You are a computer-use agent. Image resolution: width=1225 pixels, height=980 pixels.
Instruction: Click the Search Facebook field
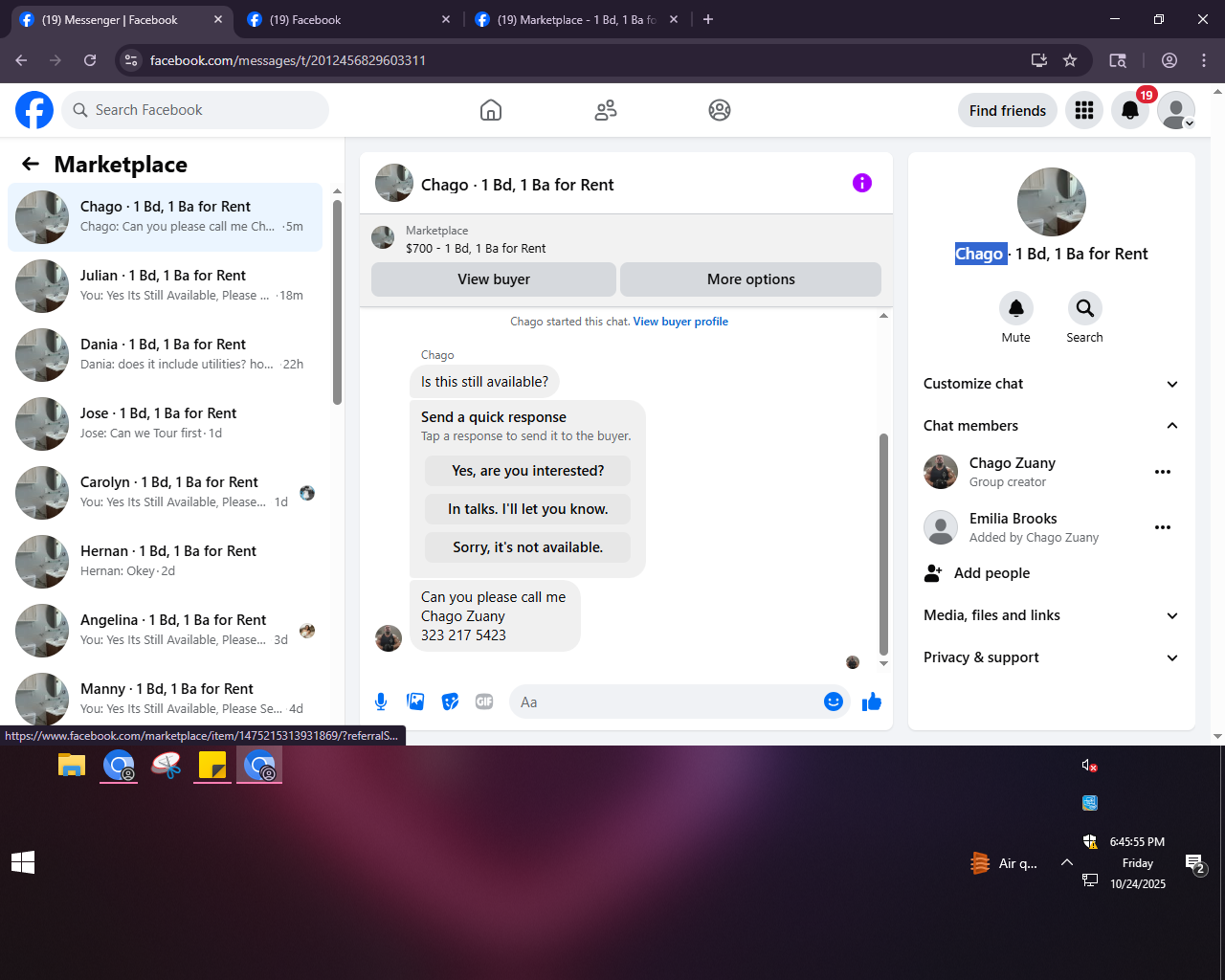[x=195, y=110]
